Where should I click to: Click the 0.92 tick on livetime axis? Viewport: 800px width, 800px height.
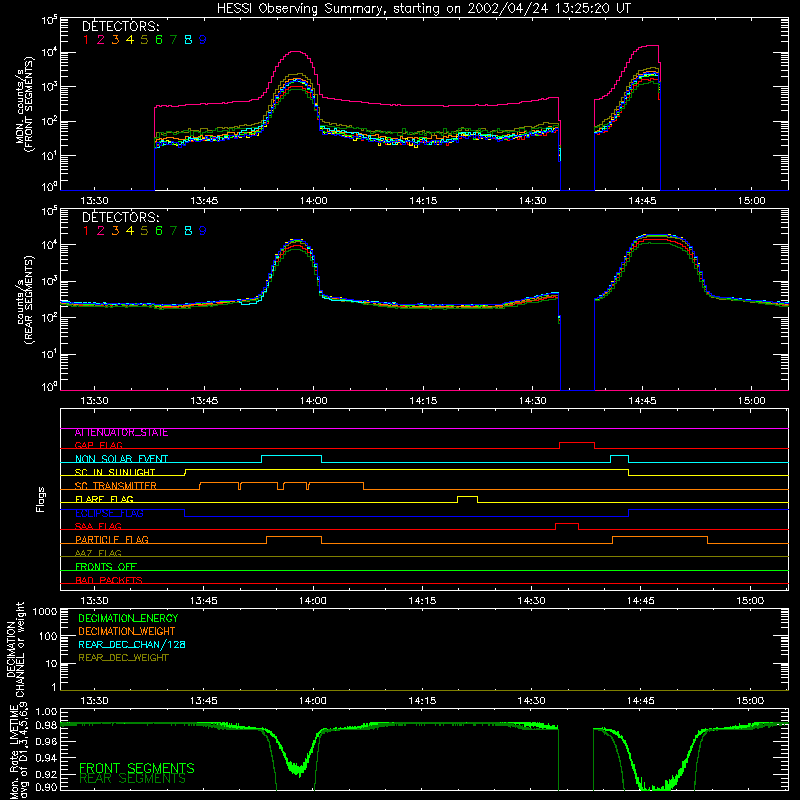point(46,774)
